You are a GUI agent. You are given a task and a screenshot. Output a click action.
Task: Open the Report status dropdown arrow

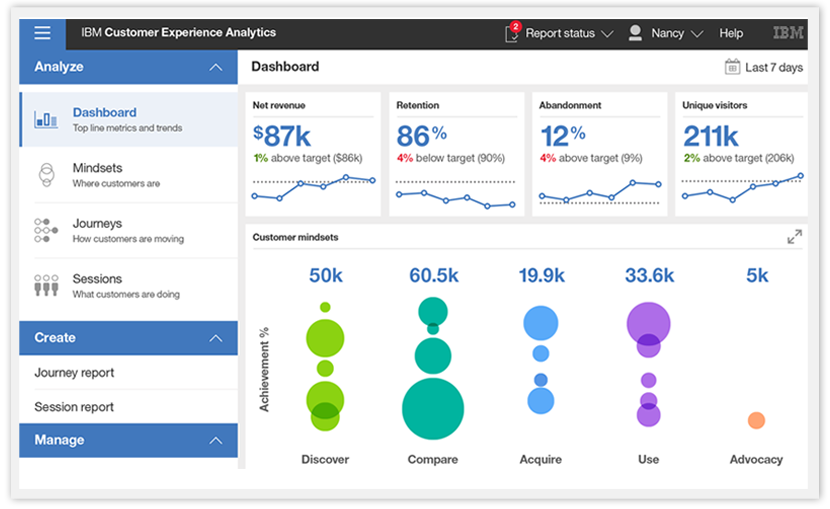[x=607, y=34]
